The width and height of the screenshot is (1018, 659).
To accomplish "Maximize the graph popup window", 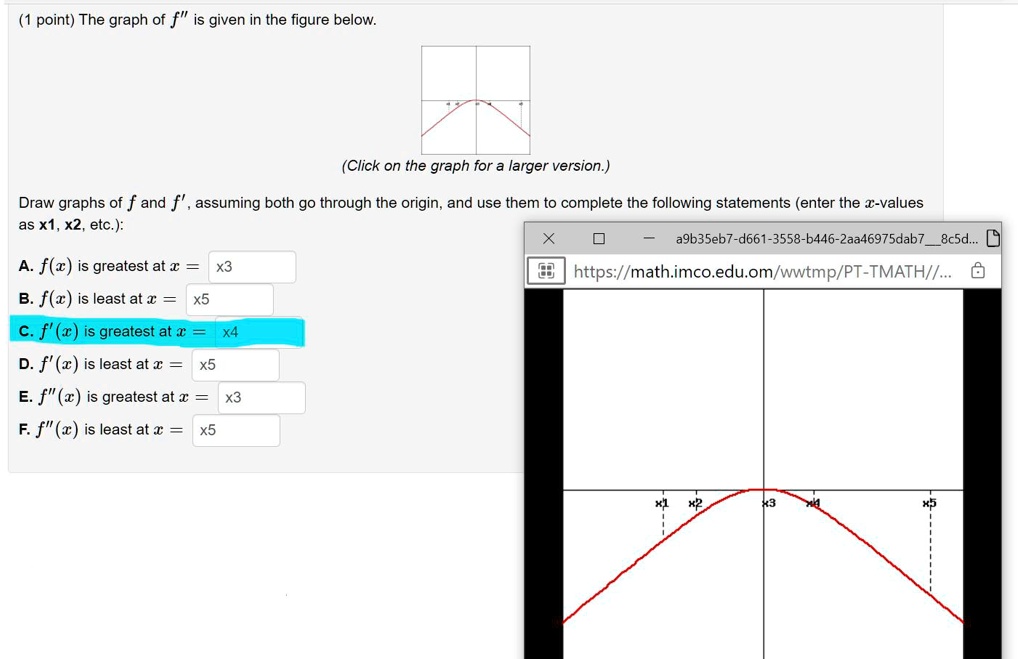I will [x=598, y=238].
